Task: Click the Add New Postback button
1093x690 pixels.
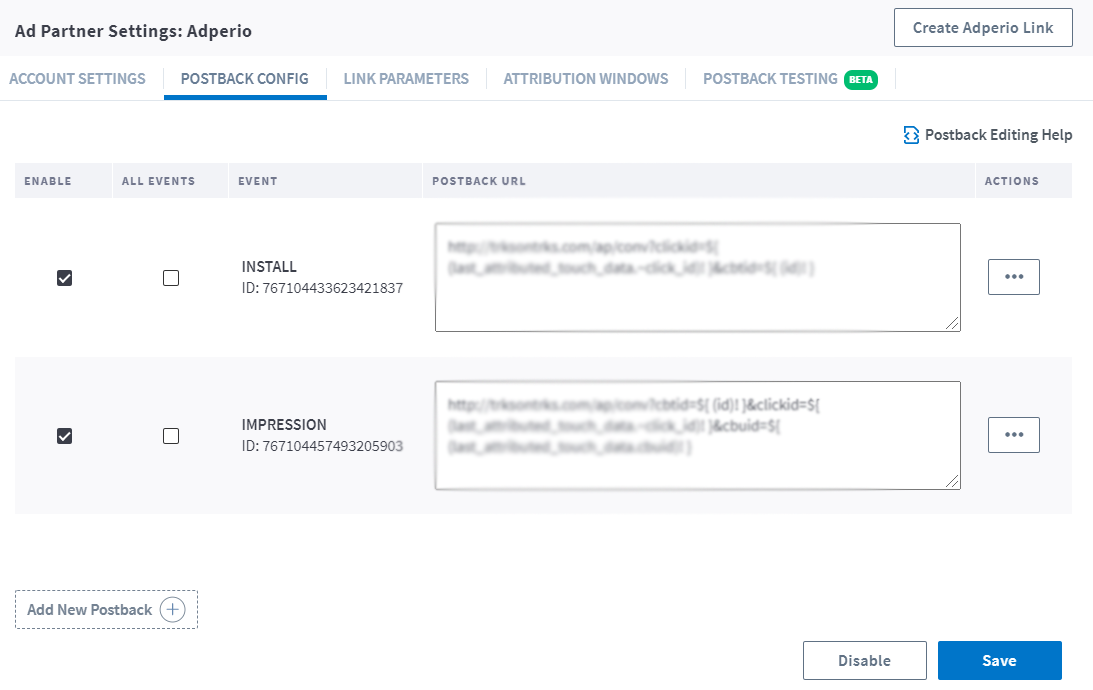Action: click(106, 610)
